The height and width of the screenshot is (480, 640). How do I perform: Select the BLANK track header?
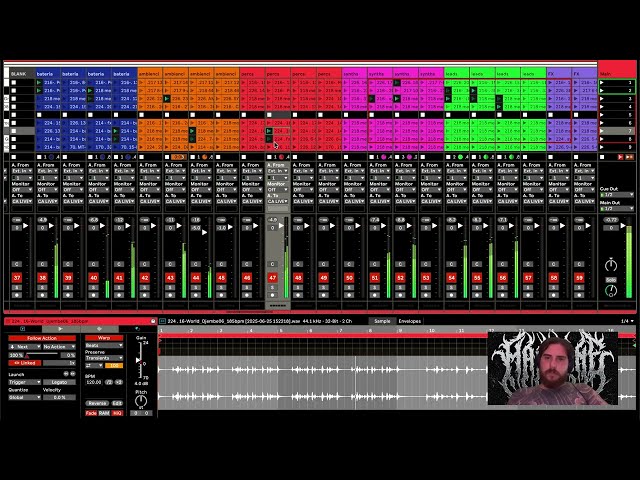(x=22, y=74)
